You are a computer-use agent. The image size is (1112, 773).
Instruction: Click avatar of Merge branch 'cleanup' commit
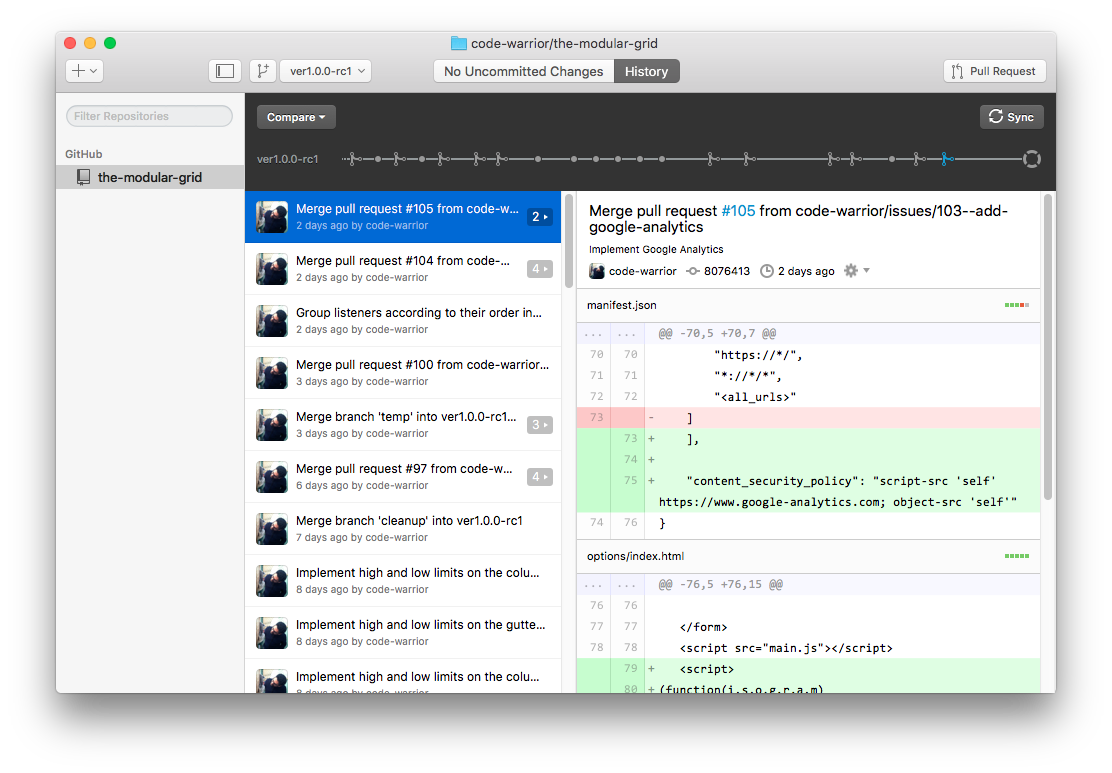tap(272, 528)
